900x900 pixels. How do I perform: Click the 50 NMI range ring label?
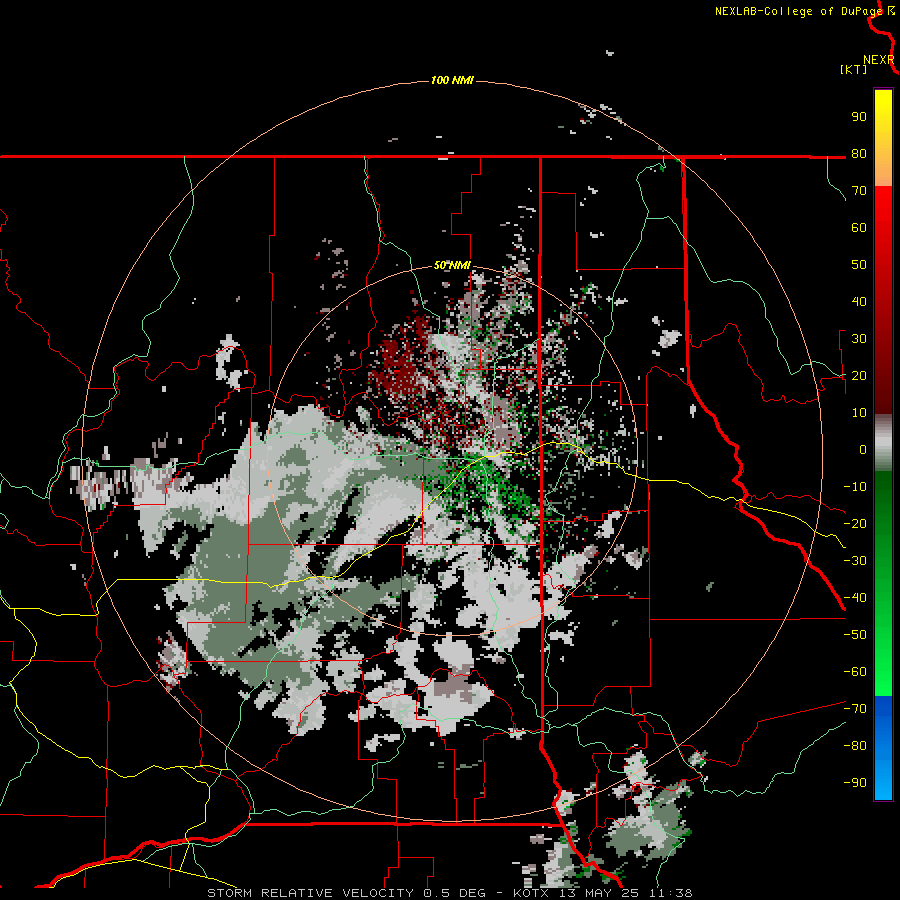[452, 265]
